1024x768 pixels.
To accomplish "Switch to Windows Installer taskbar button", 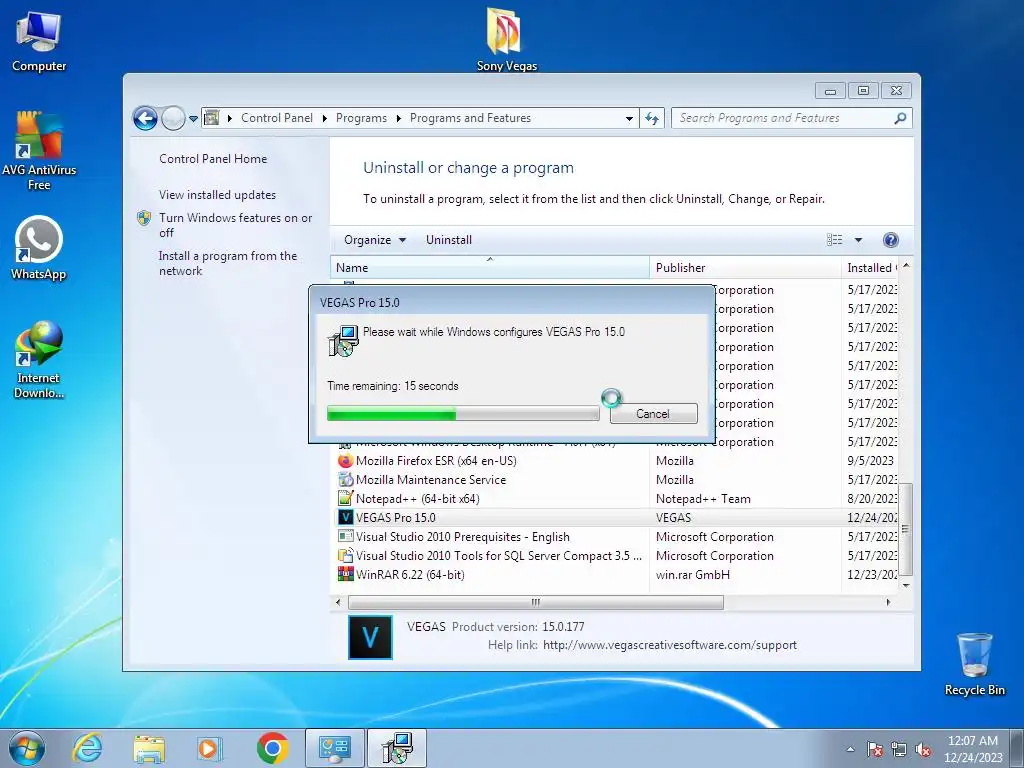I will 396,748.
